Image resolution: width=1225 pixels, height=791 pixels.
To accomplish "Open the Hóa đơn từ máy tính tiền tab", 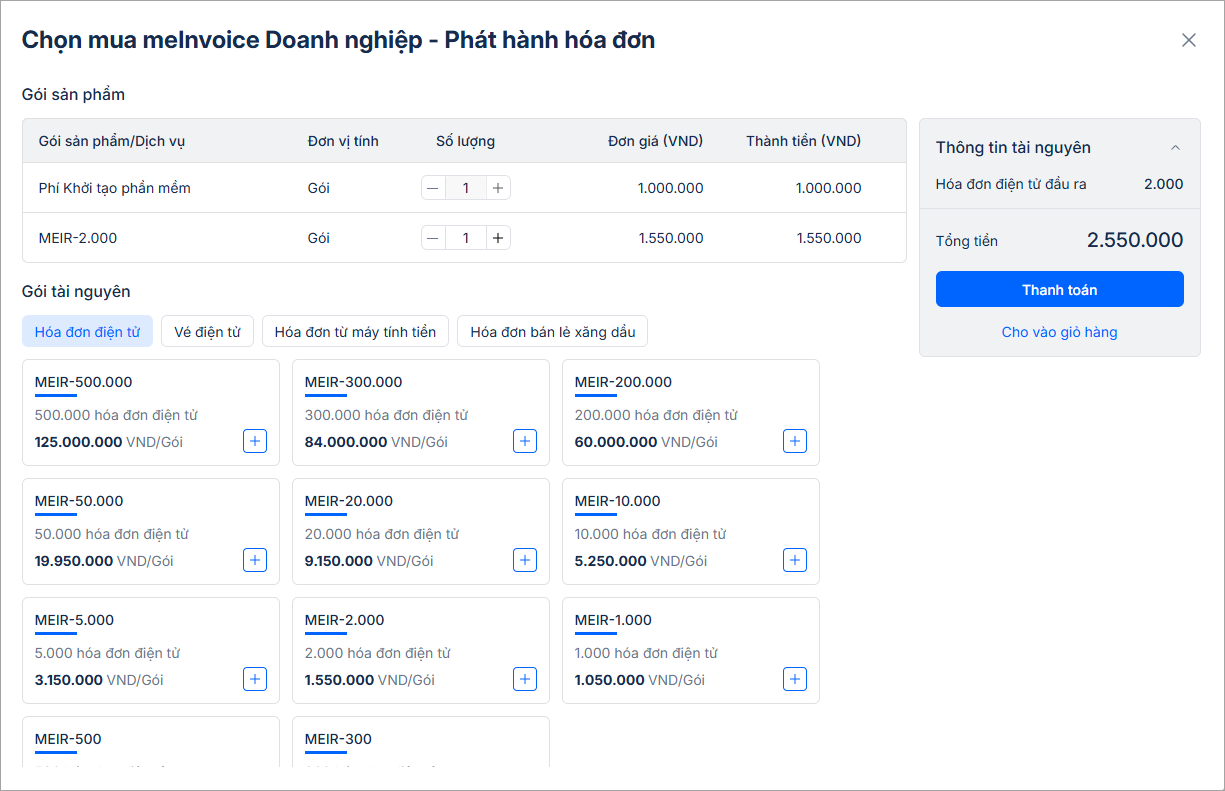I will [355, 332].
